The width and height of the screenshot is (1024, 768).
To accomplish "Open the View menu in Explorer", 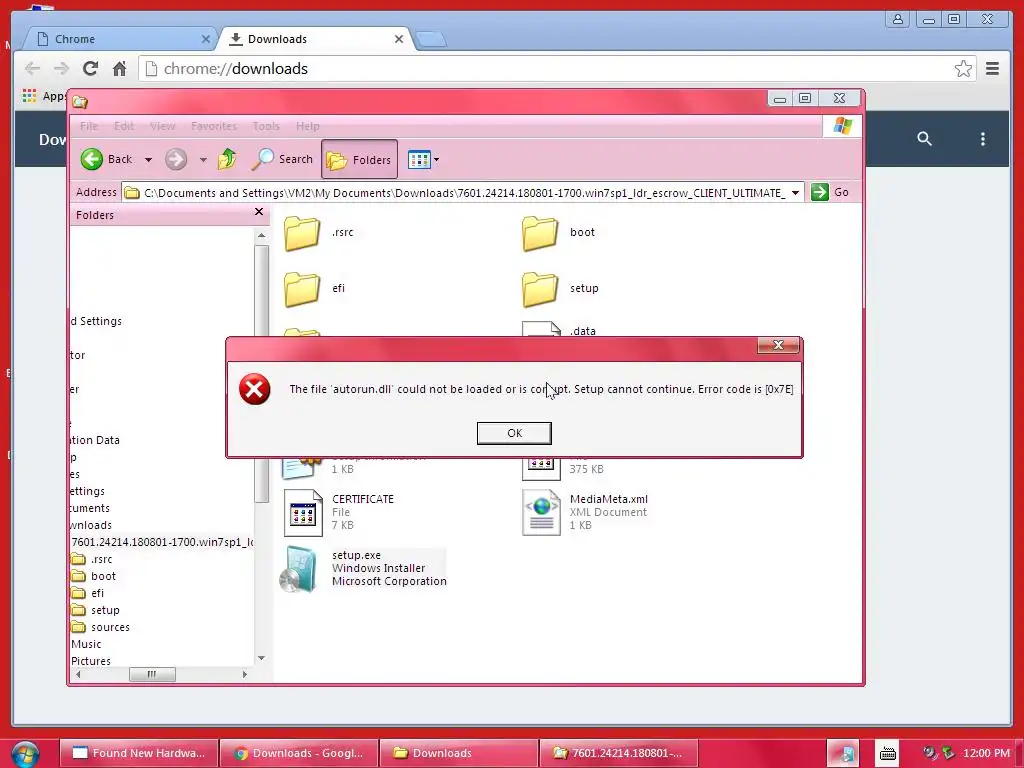I will click(162, 126).
